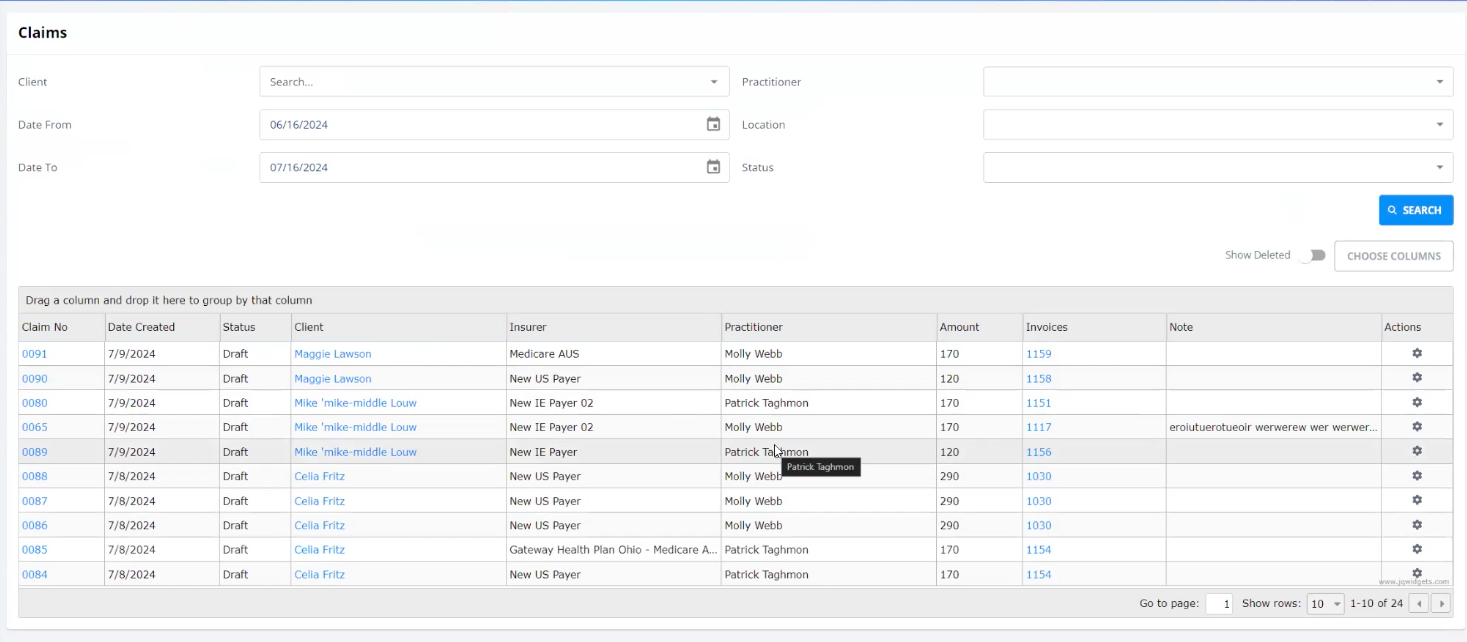Screen dimensions: 1467x642
Task: Open gear menu for claim 0088
Action: point(1416,476)
